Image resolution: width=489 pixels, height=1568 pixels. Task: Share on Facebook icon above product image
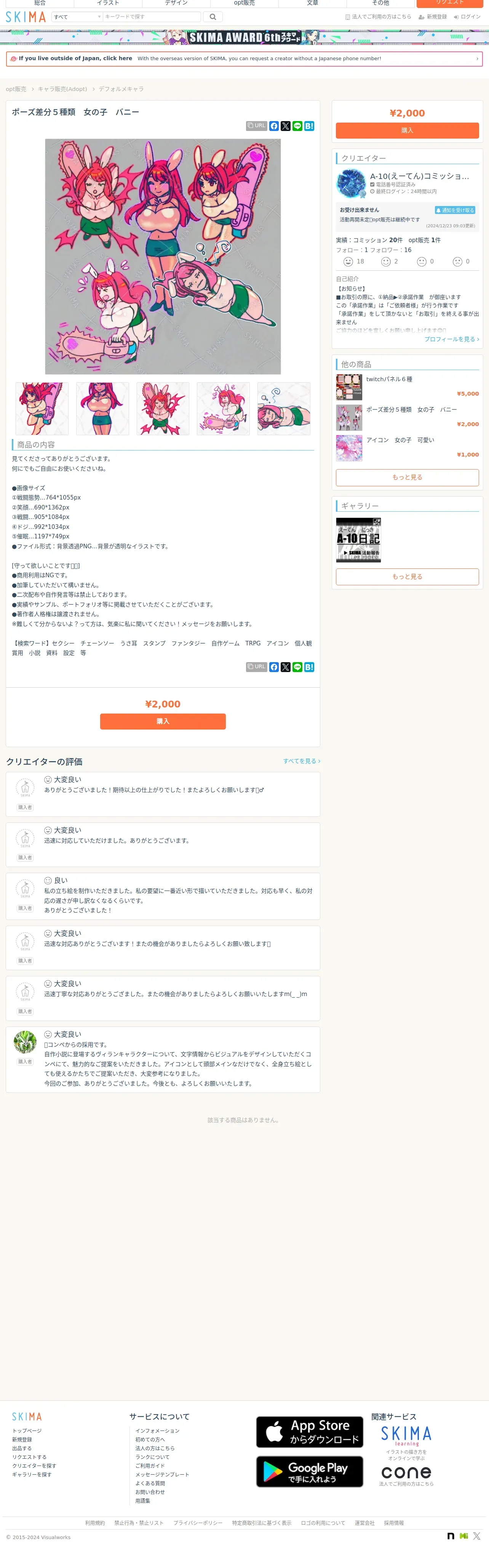[x=274, y=126]
